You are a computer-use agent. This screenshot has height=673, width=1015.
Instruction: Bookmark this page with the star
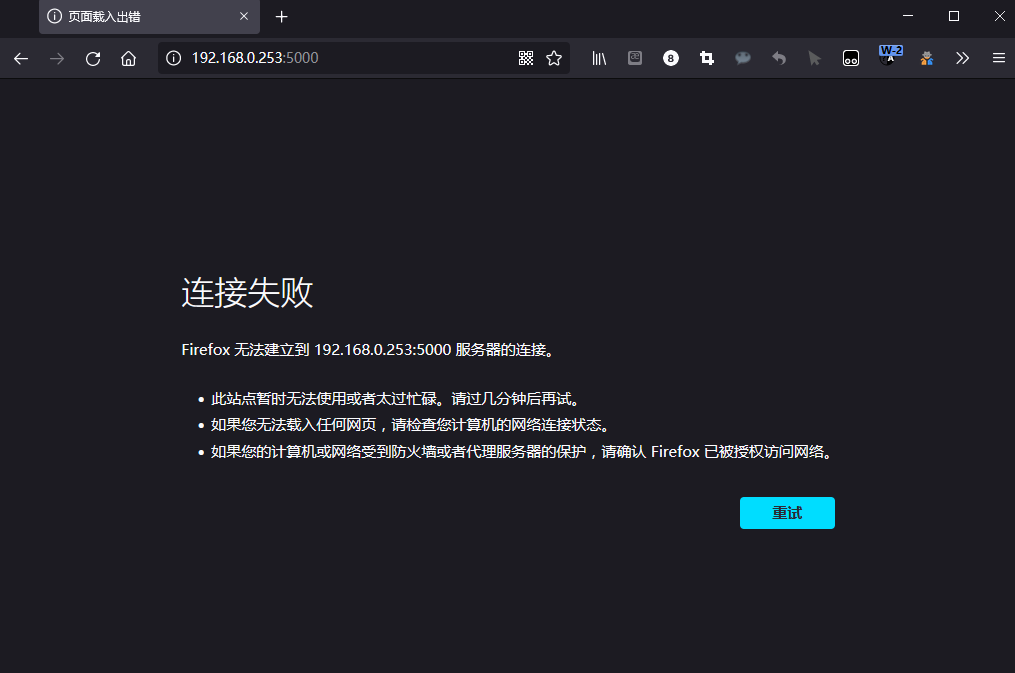pos(554,58)
